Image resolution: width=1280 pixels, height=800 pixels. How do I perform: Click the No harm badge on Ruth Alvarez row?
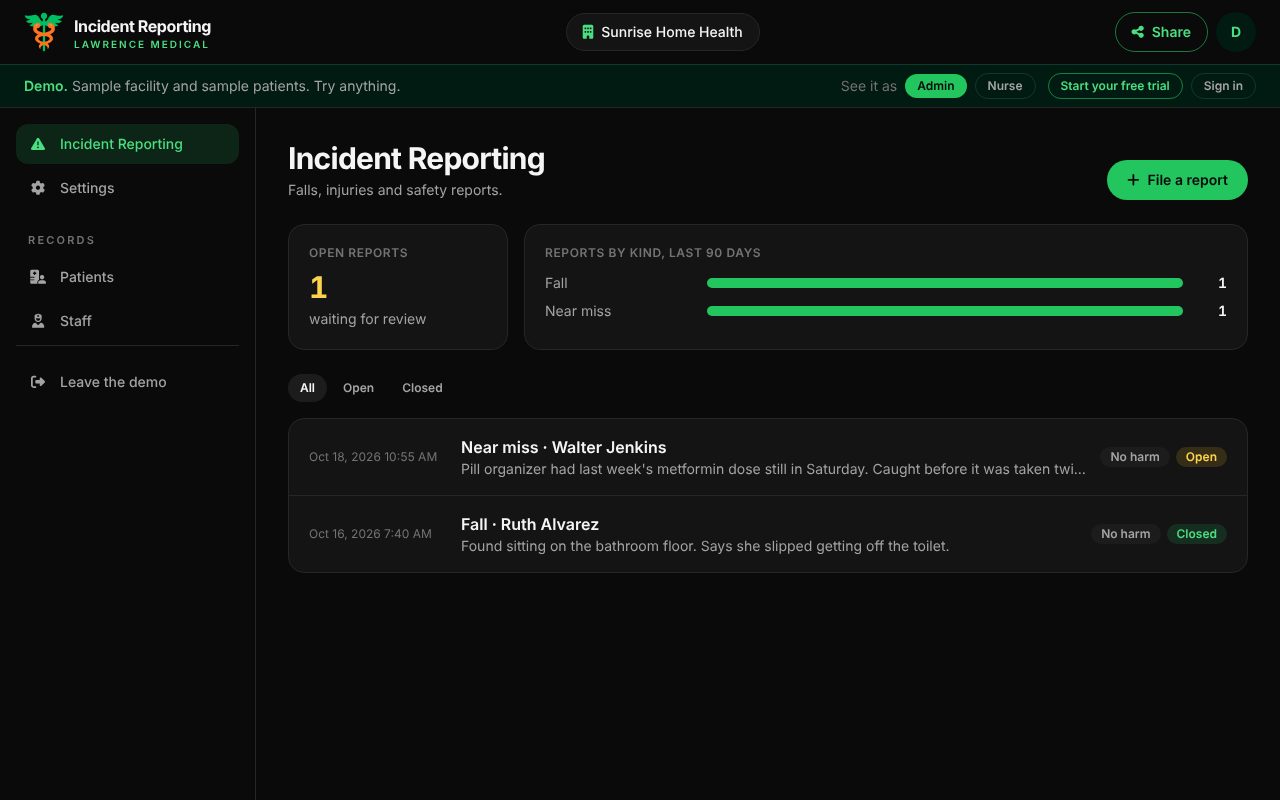pyautogui.click(x=1126, y=534)
